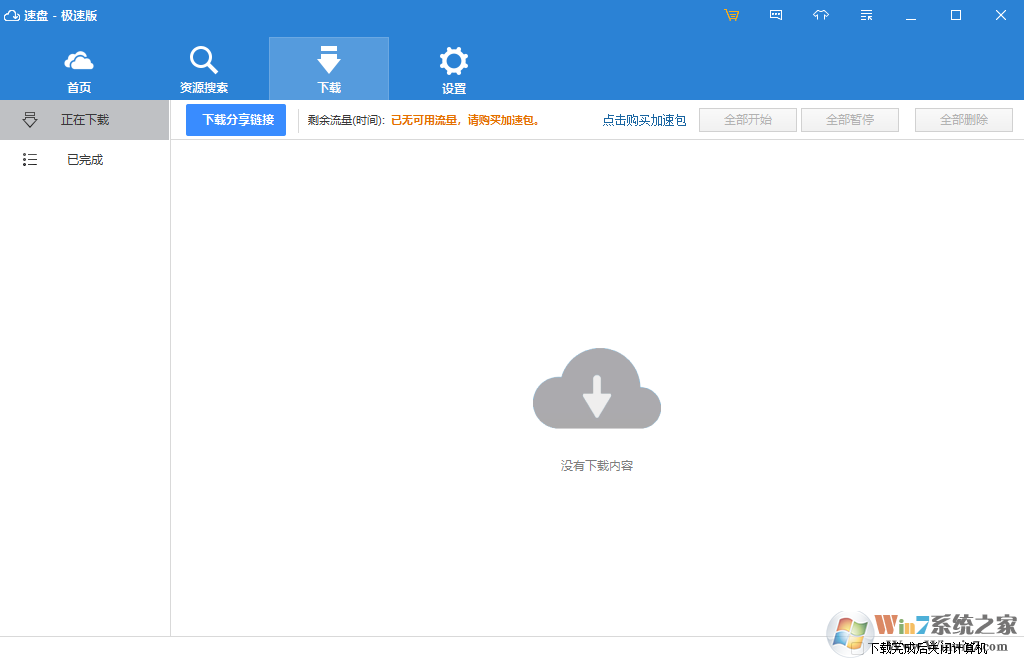Viewport: 1024px width, 660px height.
Task: Click the 速盘 cloud logo in title bar
Action: 12,15
